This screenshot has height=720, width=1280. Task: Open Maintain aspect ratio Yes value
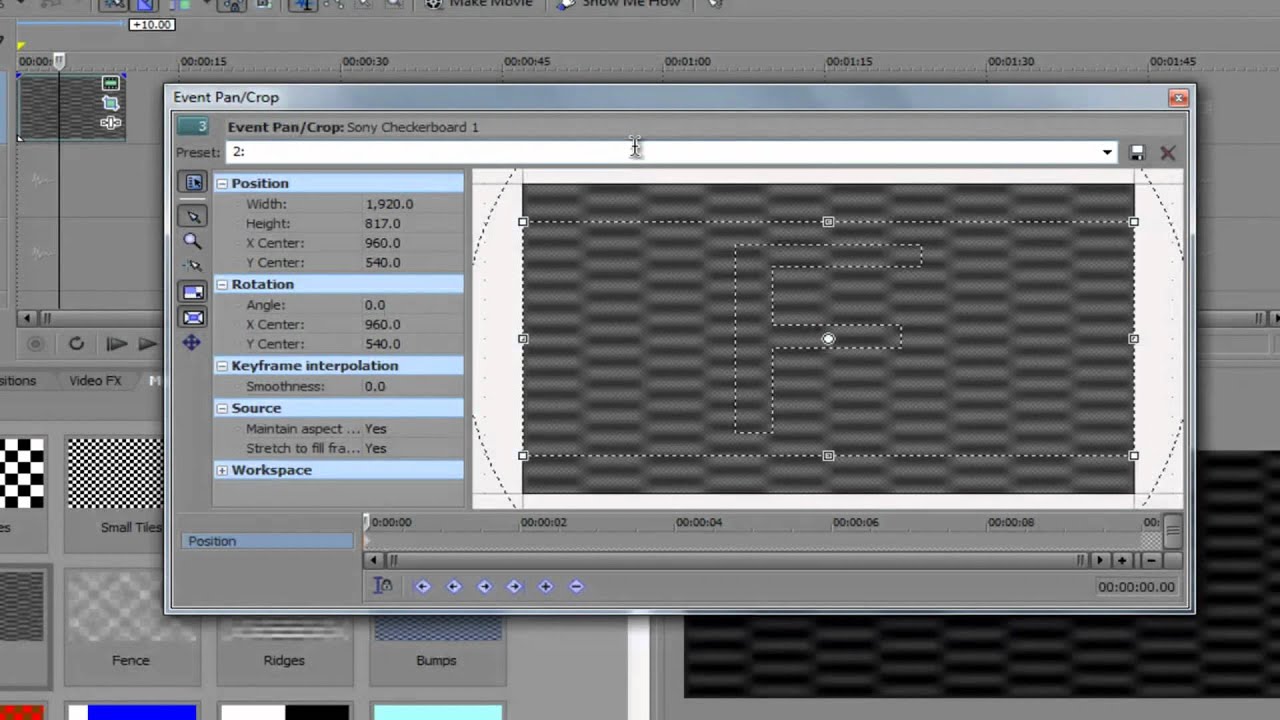376,429
